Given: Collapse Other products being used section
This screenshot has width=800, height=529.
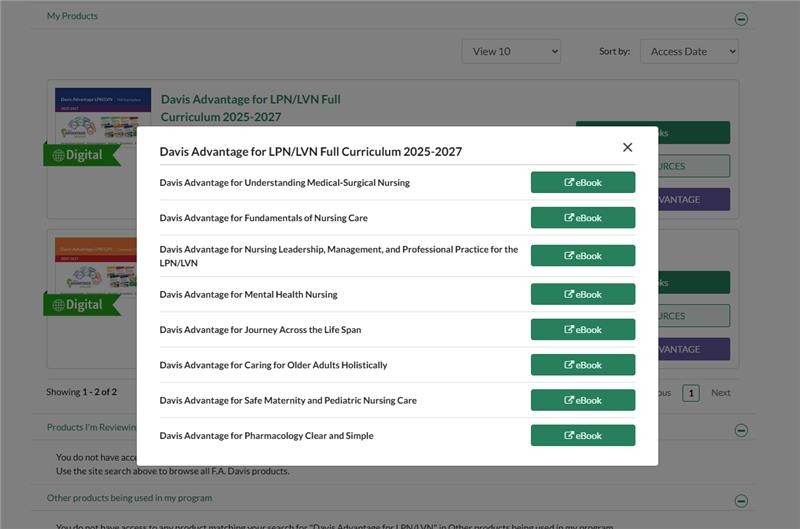Looking at the screenshot, I should (741, 500).
